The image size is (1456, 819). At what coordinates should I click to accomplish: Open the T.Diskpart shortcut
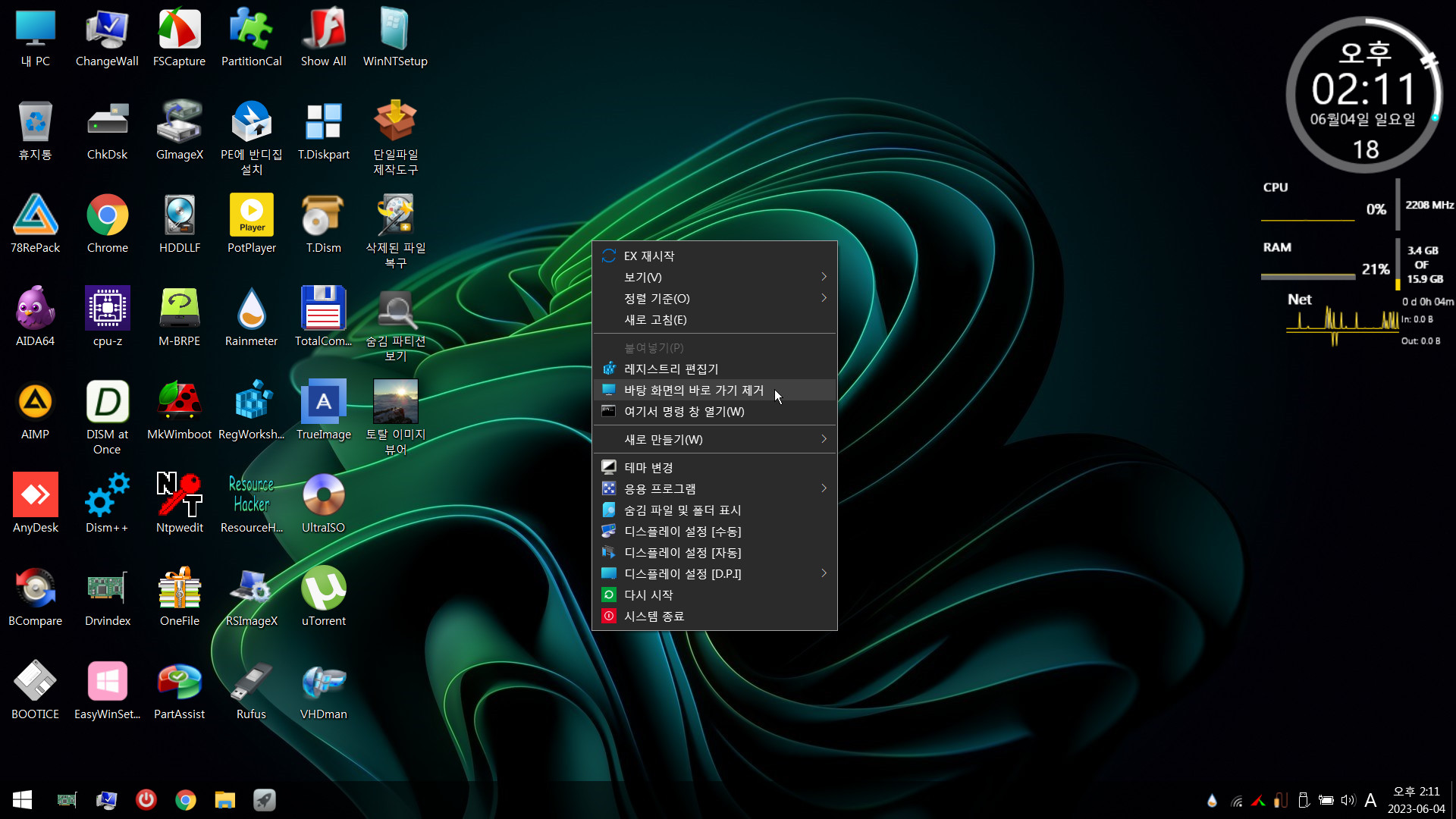coord(324,131)
